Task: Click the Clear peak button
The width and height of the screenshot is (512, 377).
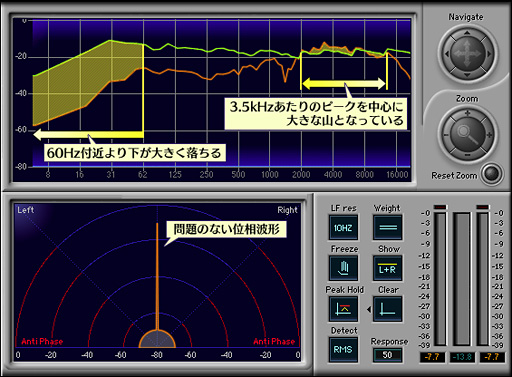Action: tap(387, 309)
